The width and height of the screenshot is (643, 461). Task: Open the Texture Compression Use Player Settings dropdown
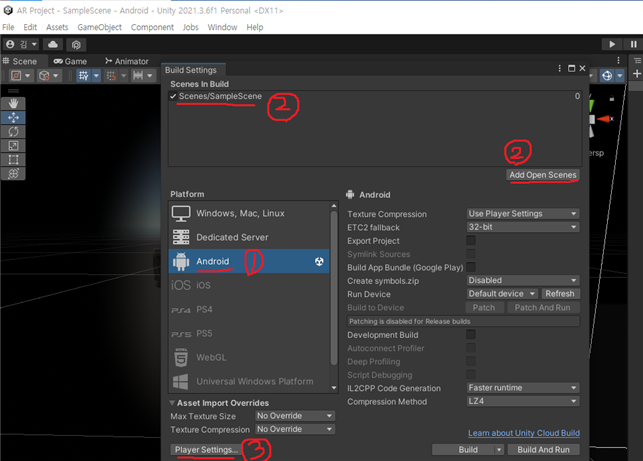coord(523,214)
